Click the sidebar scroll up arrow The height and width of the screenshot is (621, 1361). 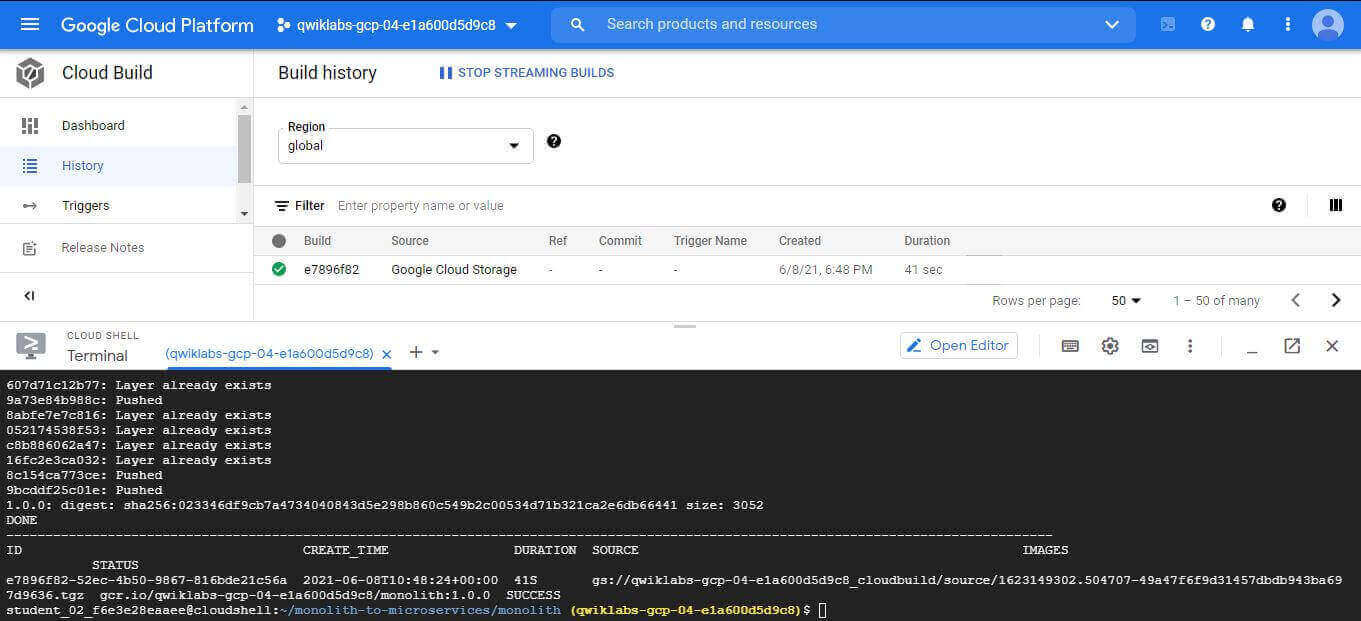(244, 107)
